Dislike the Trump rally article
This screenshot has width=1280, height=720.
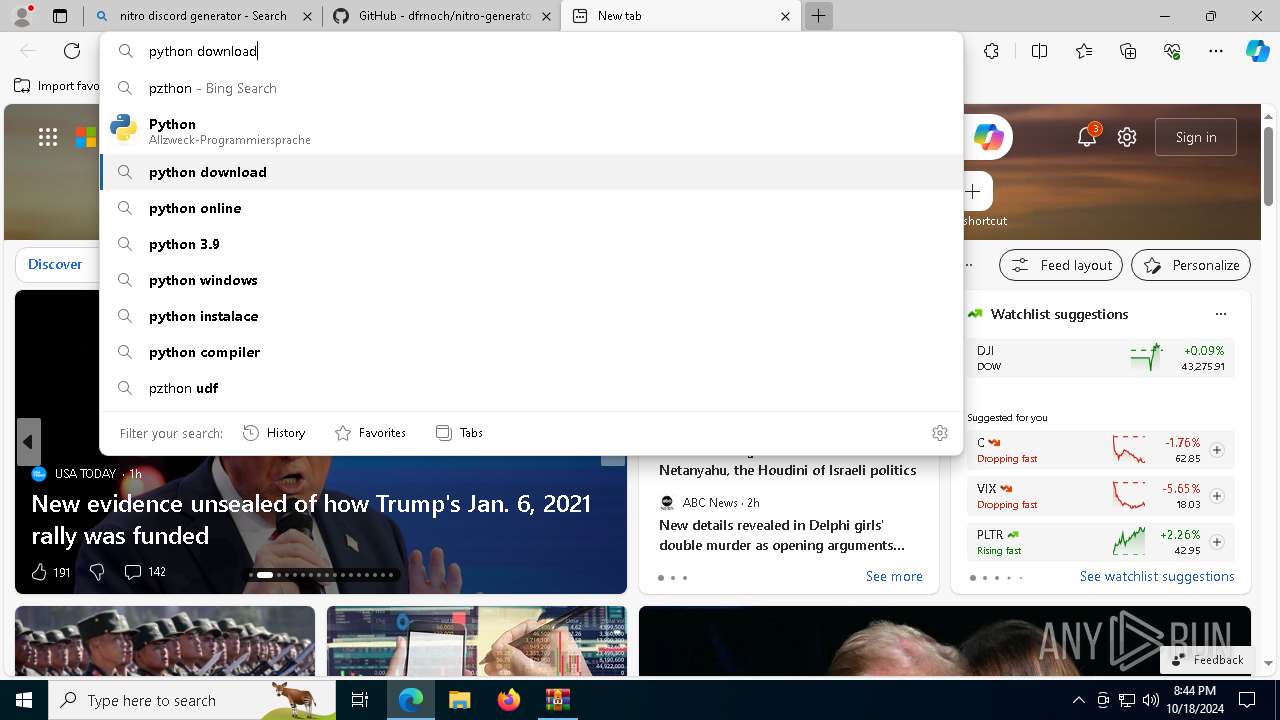(x=97, y=572)
